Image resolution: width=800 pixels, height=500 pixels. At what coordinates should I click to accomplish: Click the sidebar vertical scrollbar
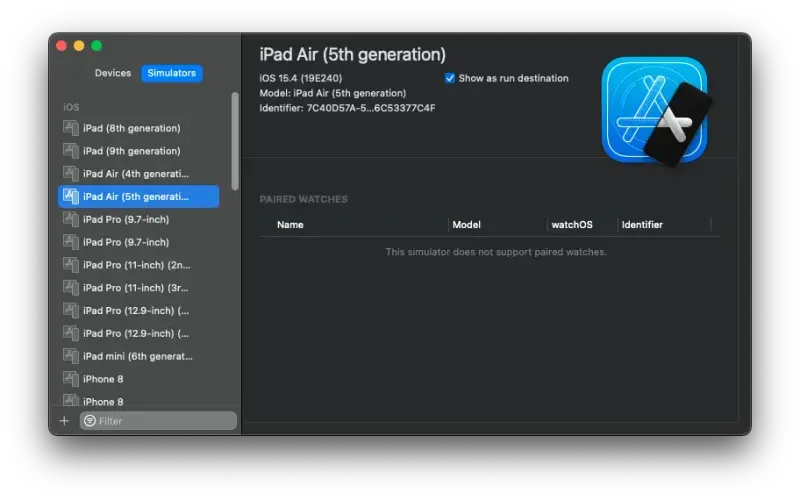pyautogui.click(x=235, y=141)
